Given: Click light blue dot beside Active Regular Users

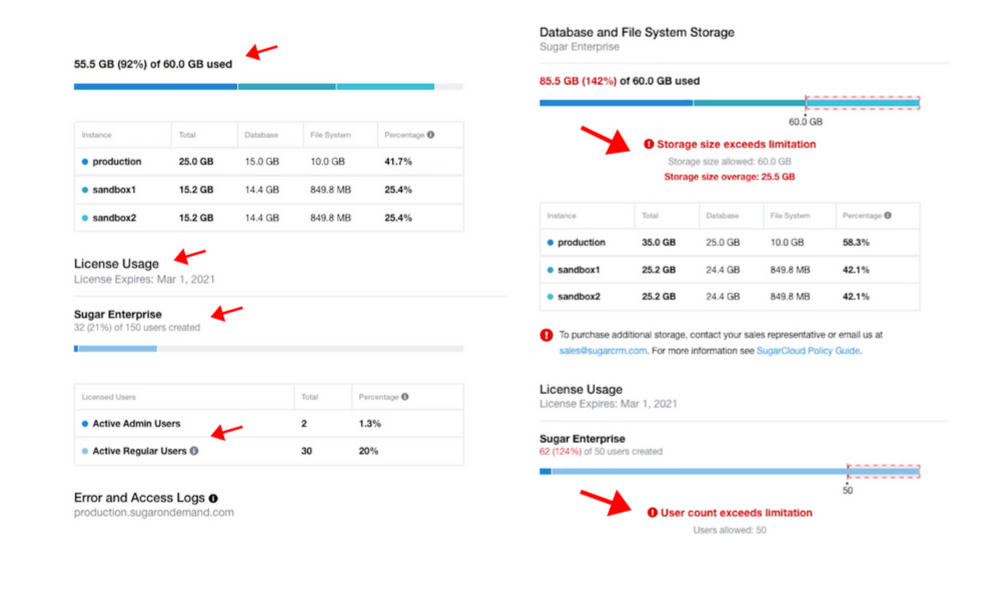Looking at the screenshot, I should click(x=85, y=451).
